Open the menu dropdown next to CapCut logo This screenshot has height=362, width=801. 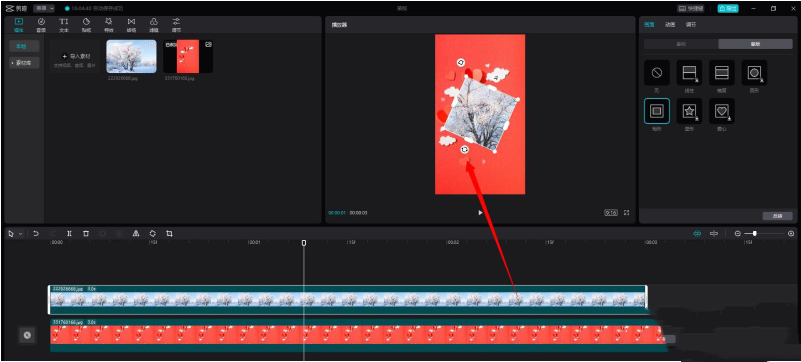click(x=44, y=9)
